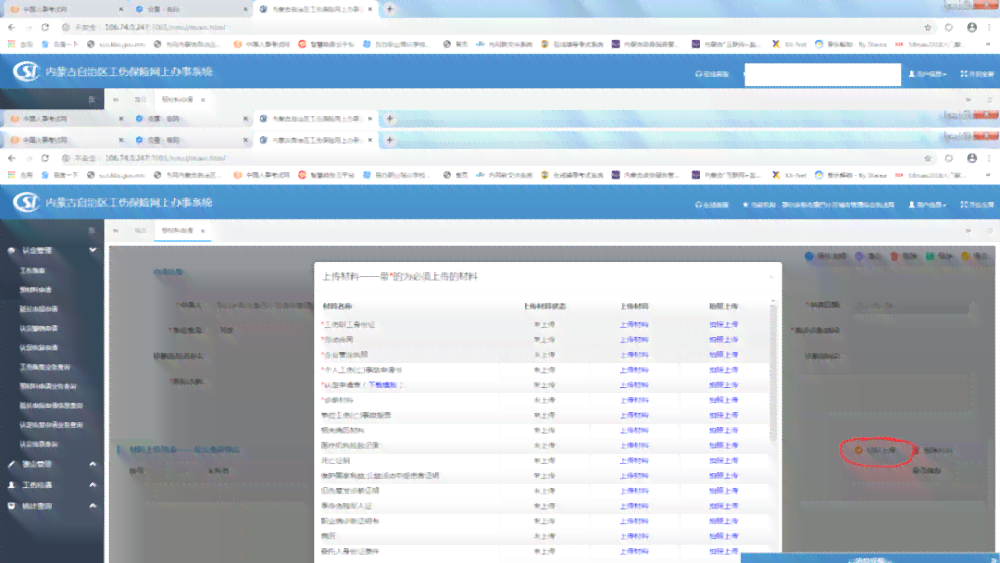Click 上传材料 for 工伤职工身份证 row

(x=634, y=325)
